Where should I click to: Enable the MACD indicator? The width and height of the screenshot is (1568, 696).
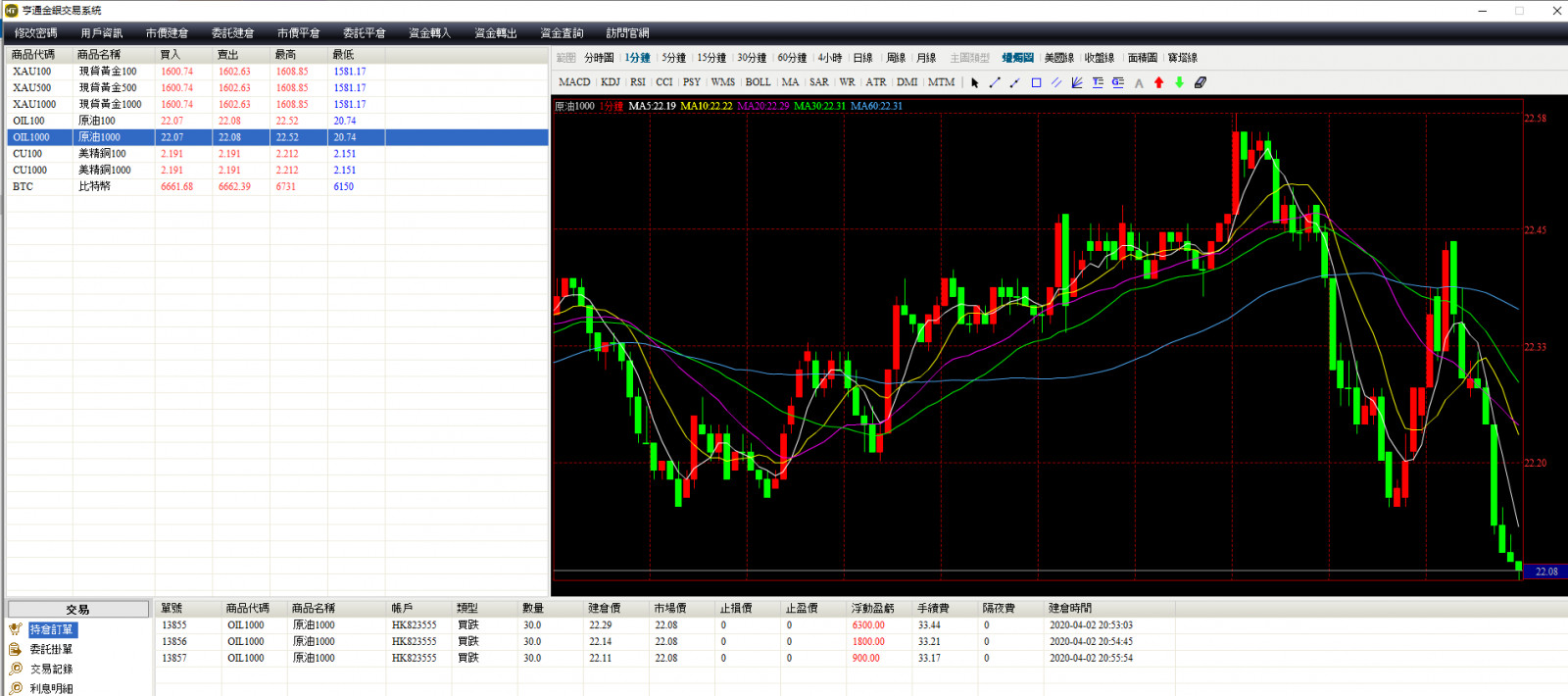(x=574, y=82)
